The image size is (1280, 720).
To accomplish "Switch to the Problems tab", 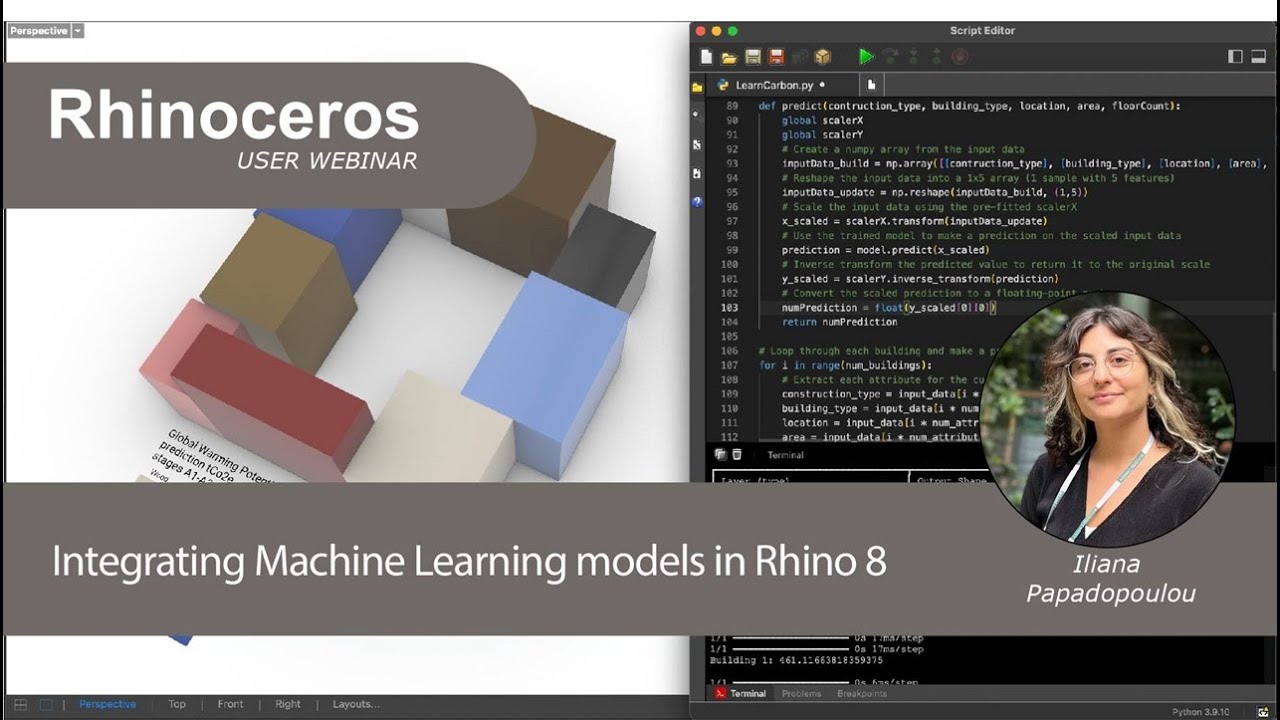I will tap(801, 693).
